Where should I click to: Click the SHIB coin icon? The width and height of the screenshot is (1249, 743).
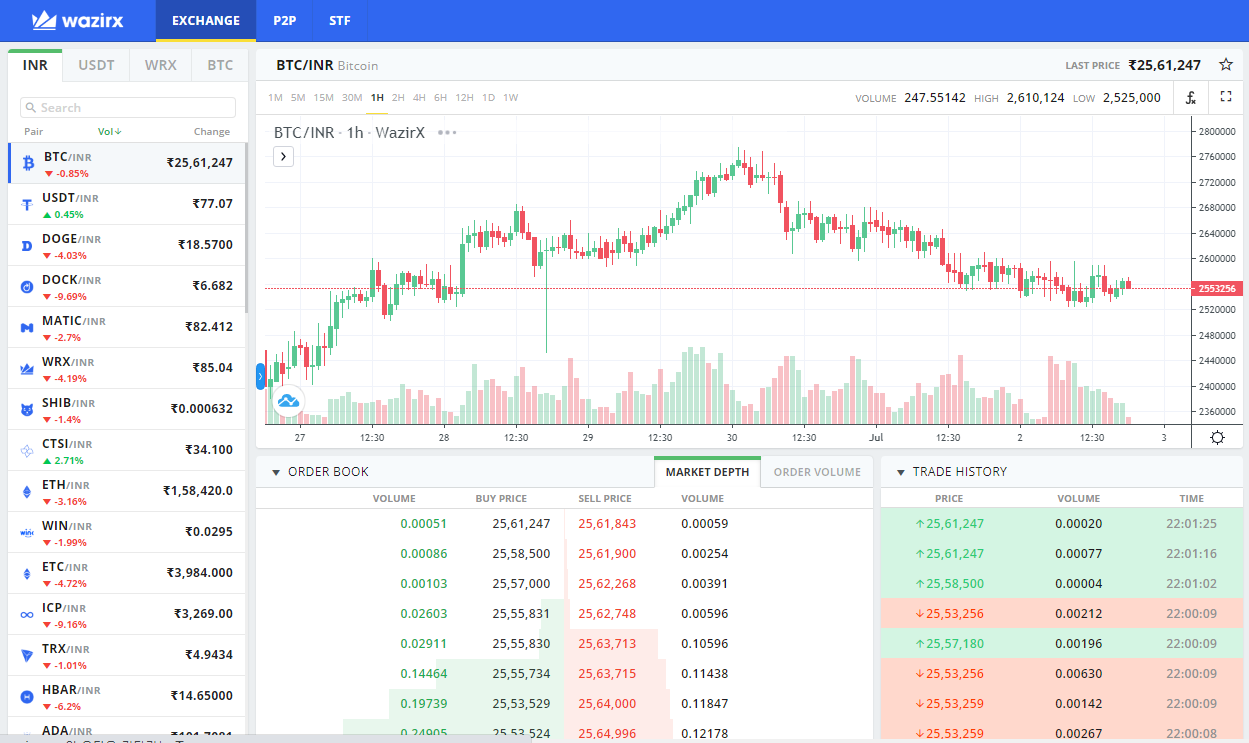pos(27,409)
